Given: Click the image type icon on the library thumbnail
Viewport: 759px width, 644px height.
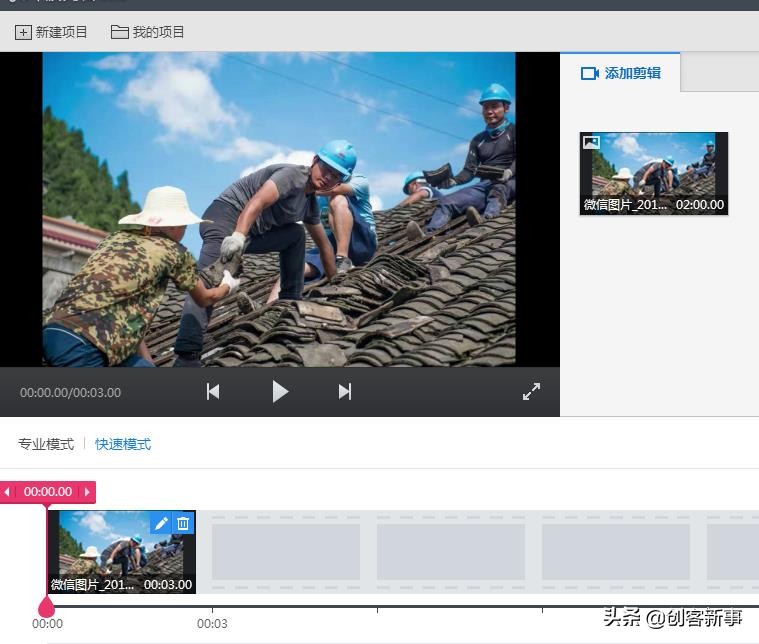Looking at the screenshot, I should (x=591, y=142).
